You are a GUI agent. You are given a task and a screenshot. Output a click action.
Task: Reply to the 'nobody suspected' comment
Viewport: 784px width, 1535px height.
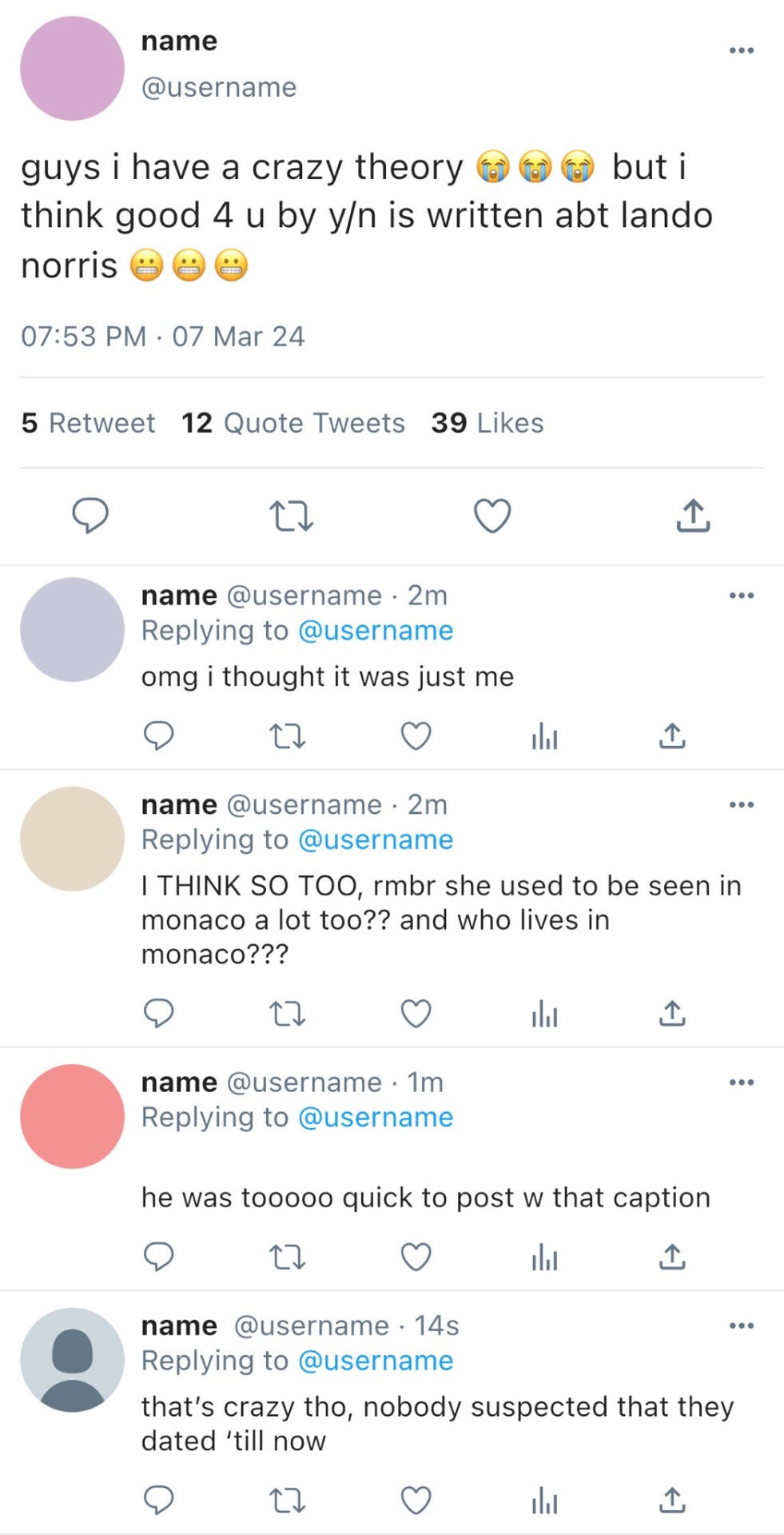158,1501
